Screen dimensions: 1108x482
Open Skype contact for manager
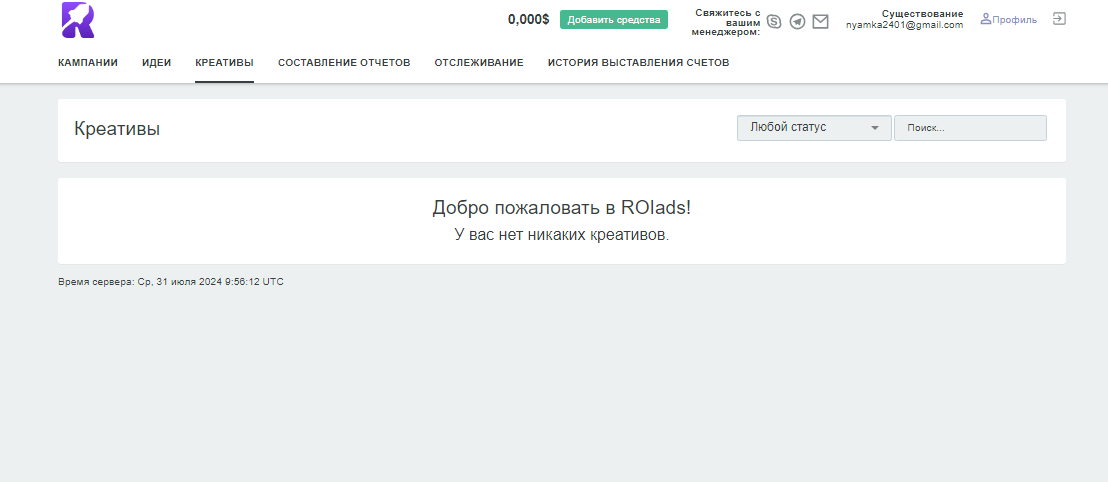(x=774, y=22)
